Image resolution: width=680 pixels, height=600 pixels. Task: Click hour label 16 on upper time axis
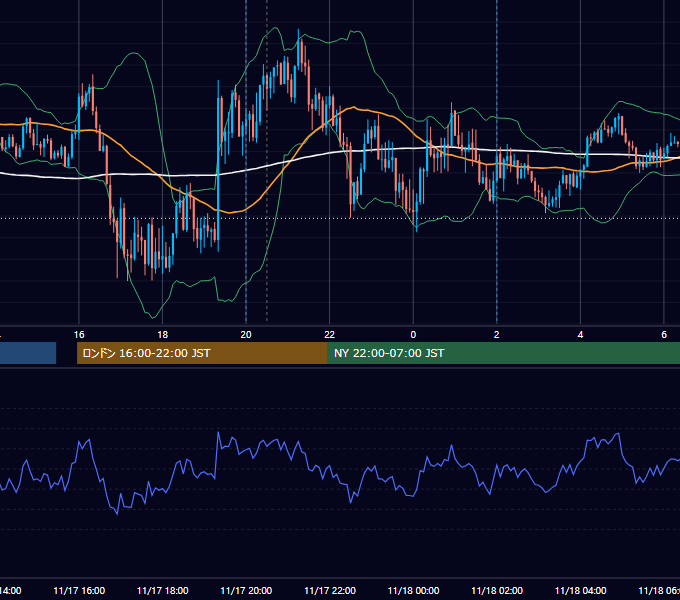pos(79,335)
